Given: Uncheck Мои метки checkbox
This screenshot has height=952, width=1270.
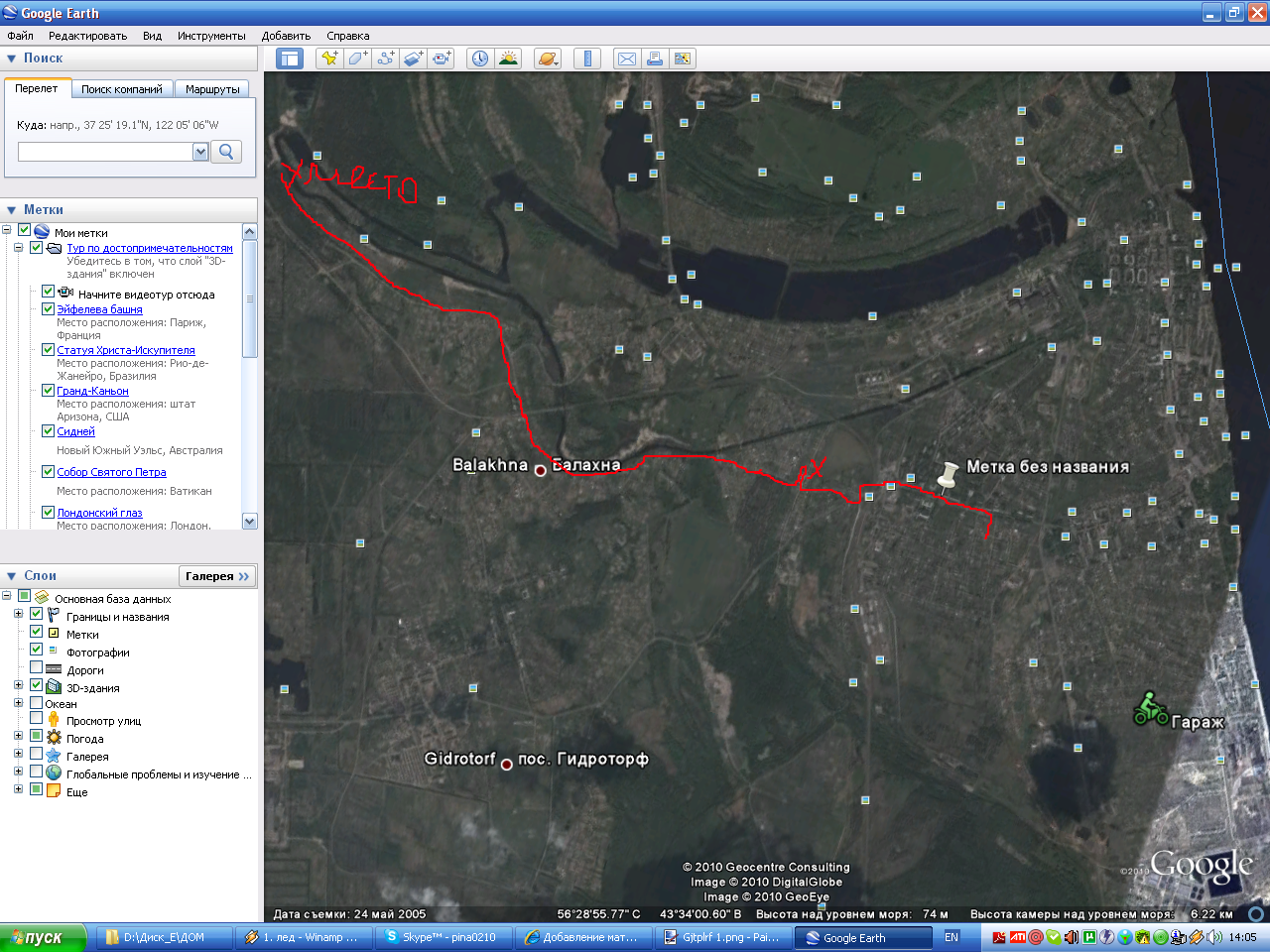Looking at the screenshot, I should [25, 231].
